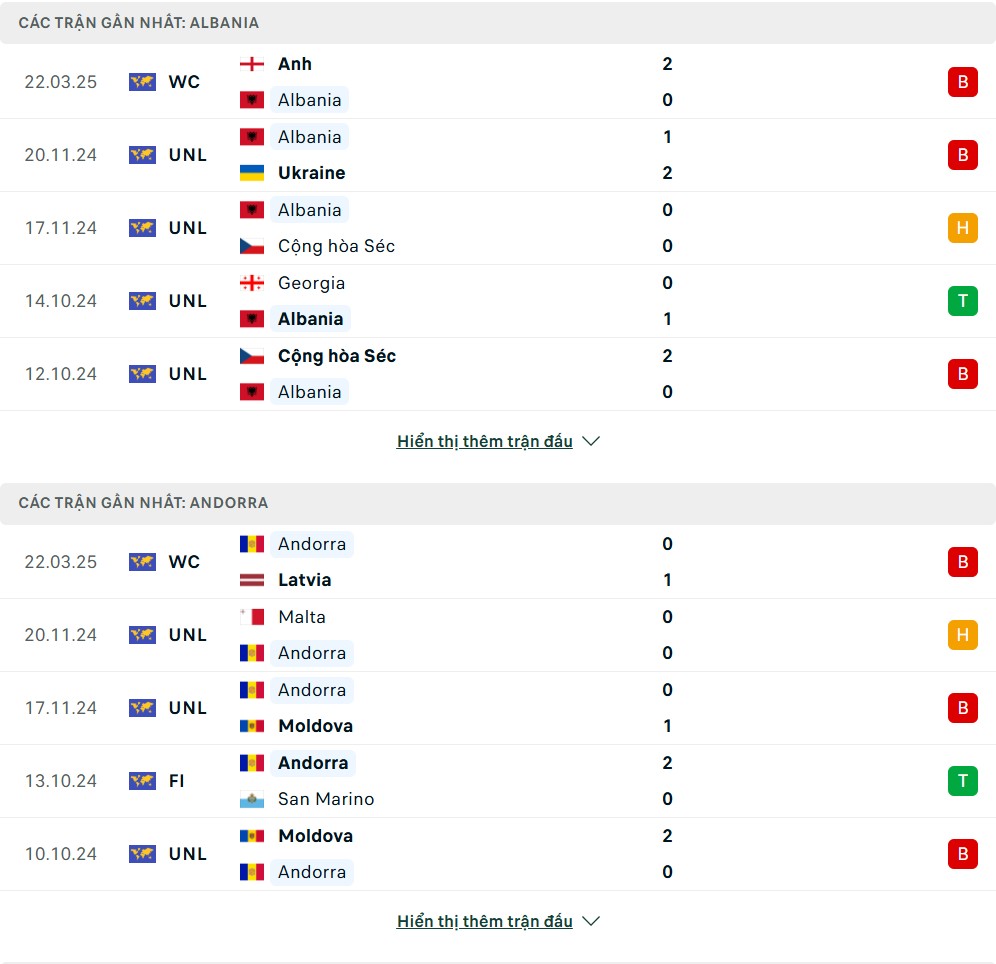The image size is (996, 964).
Task: Expand more Albania matches via chevron
Action: click(591, 441)
